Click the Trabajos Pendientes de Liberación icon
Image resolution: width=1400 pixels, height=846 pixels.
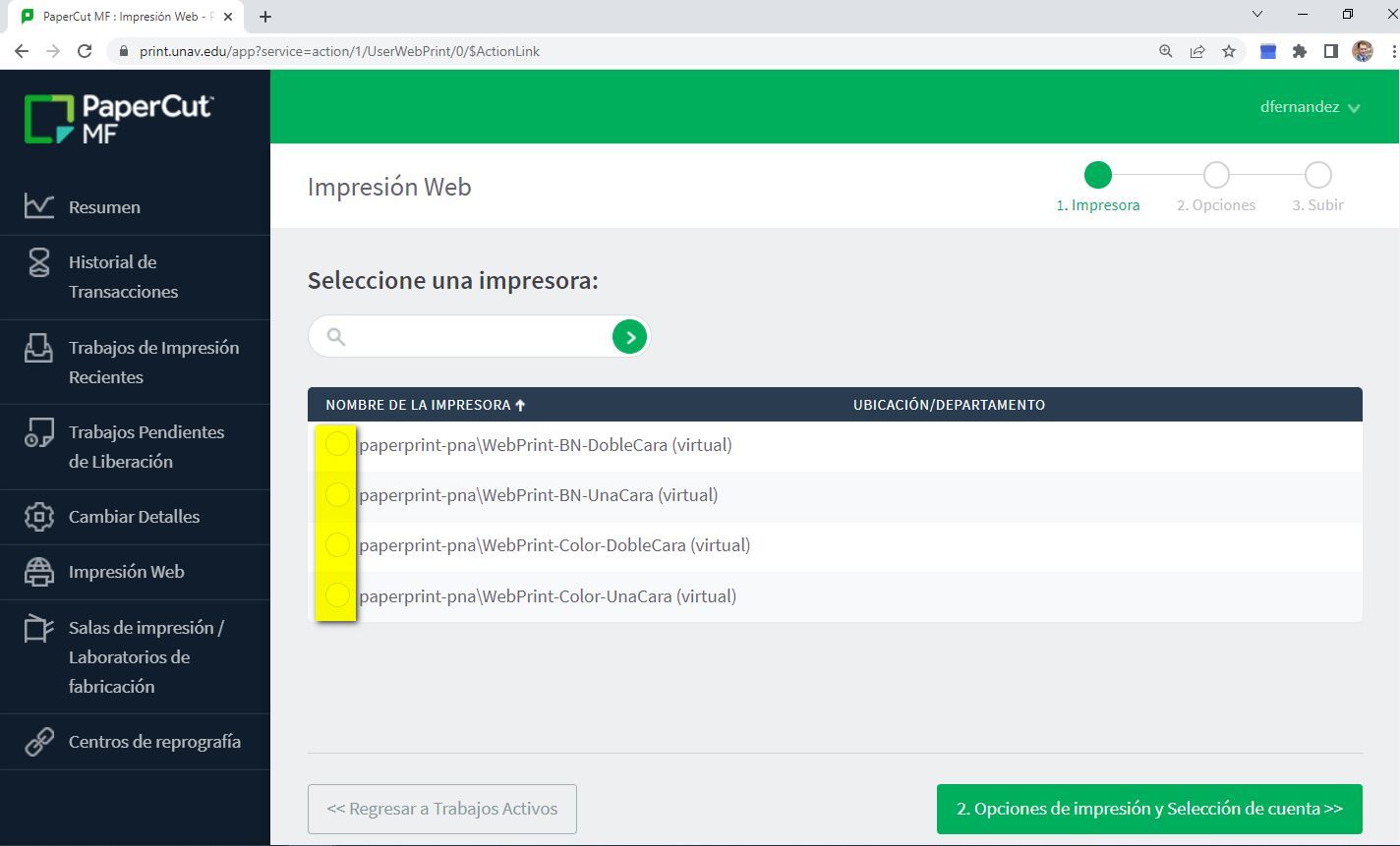coord(39,433)
